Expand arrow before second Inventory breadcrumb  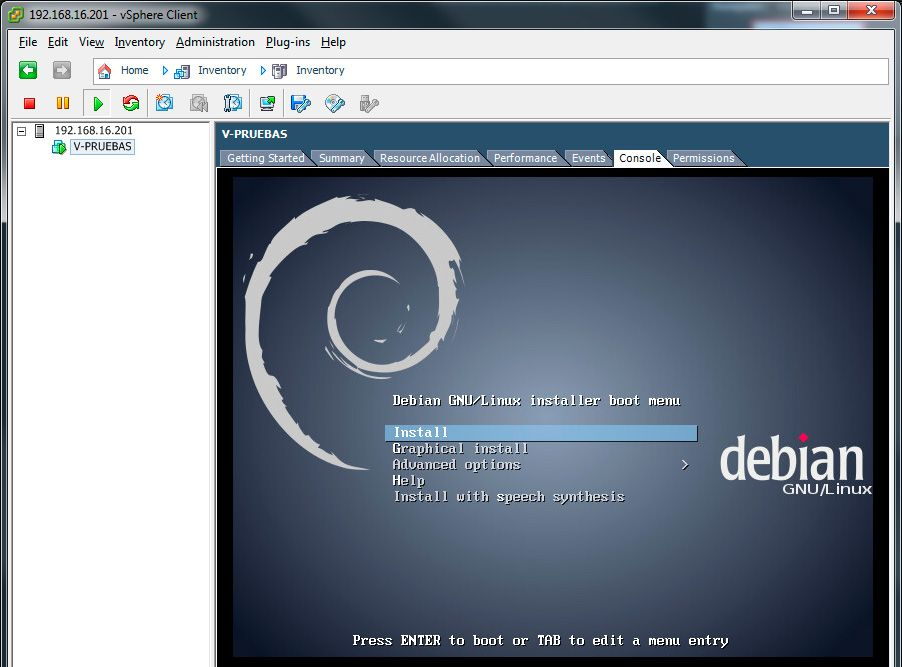click(x=263, y=71)
